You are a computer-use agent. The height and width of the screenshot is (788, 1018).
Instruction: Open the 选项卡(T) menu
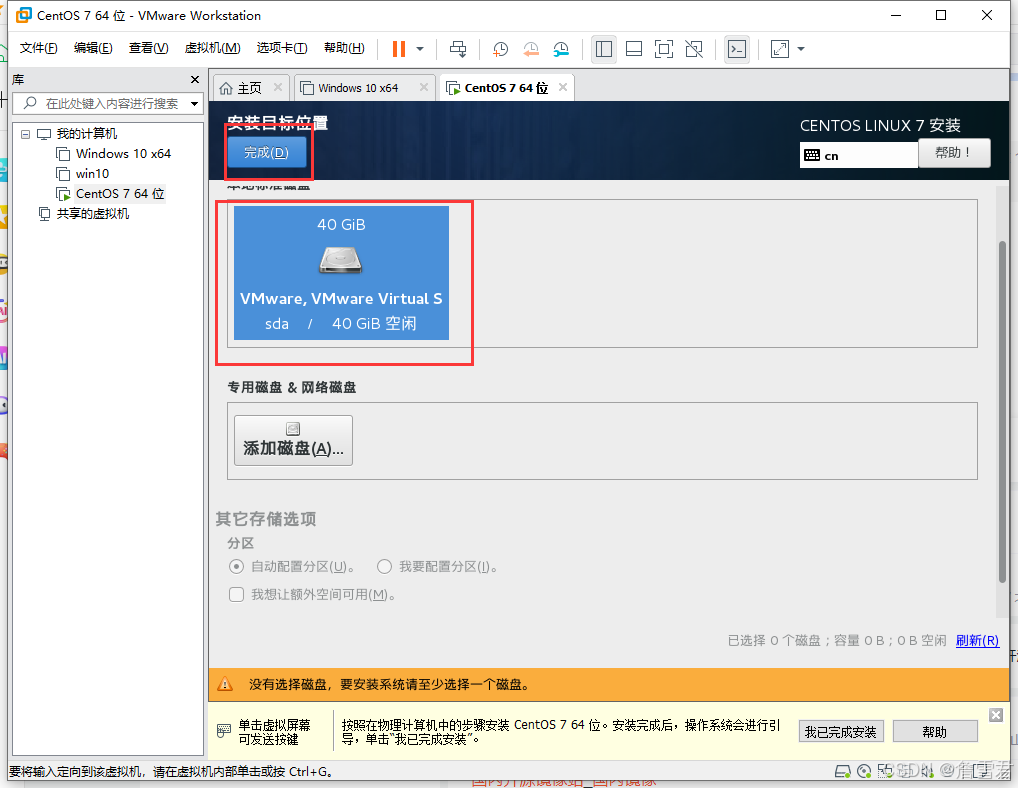tap(282, 48)
